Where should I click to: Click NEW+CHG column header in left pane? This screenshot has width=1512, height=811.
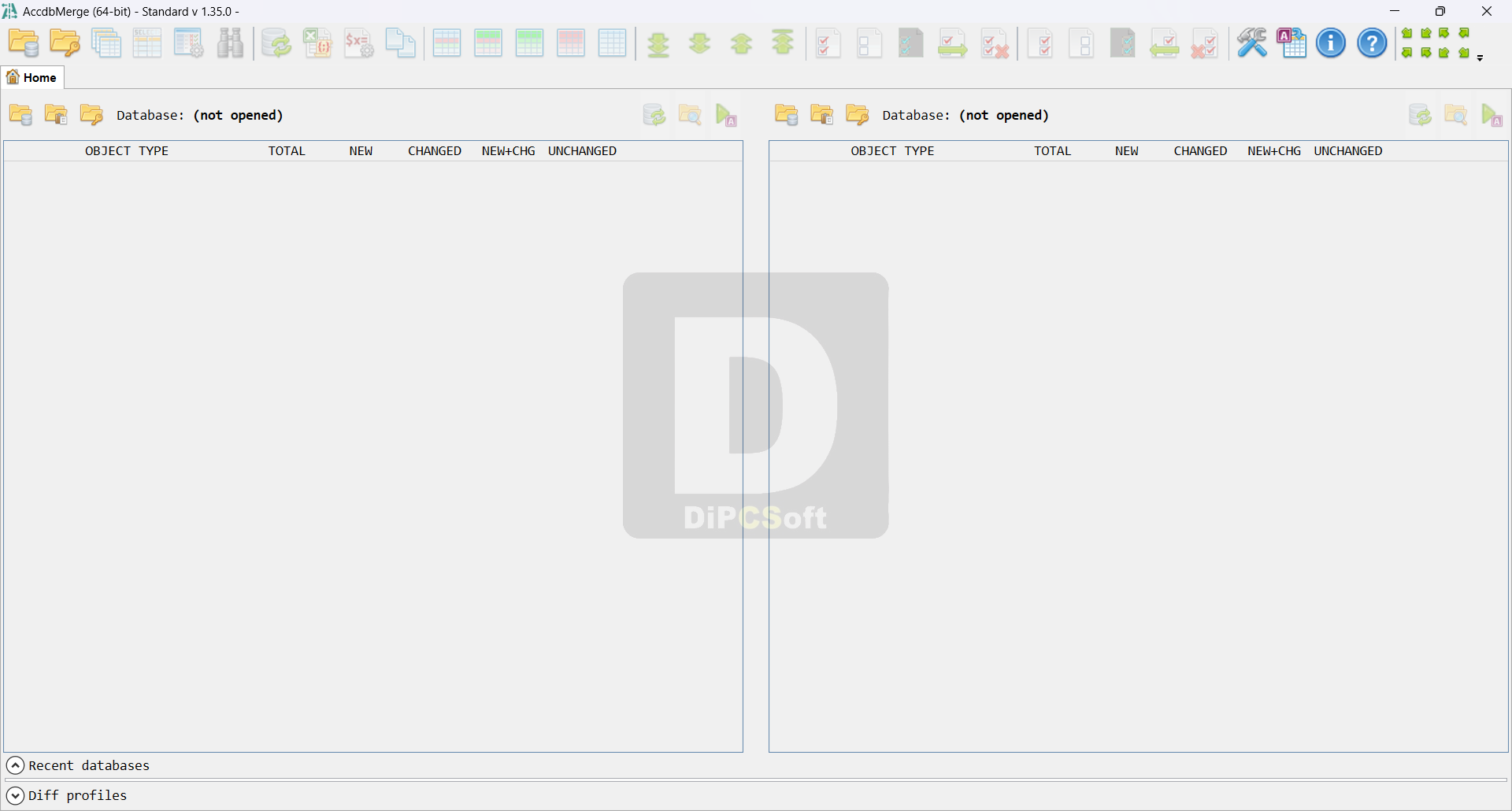pos(509,151)
